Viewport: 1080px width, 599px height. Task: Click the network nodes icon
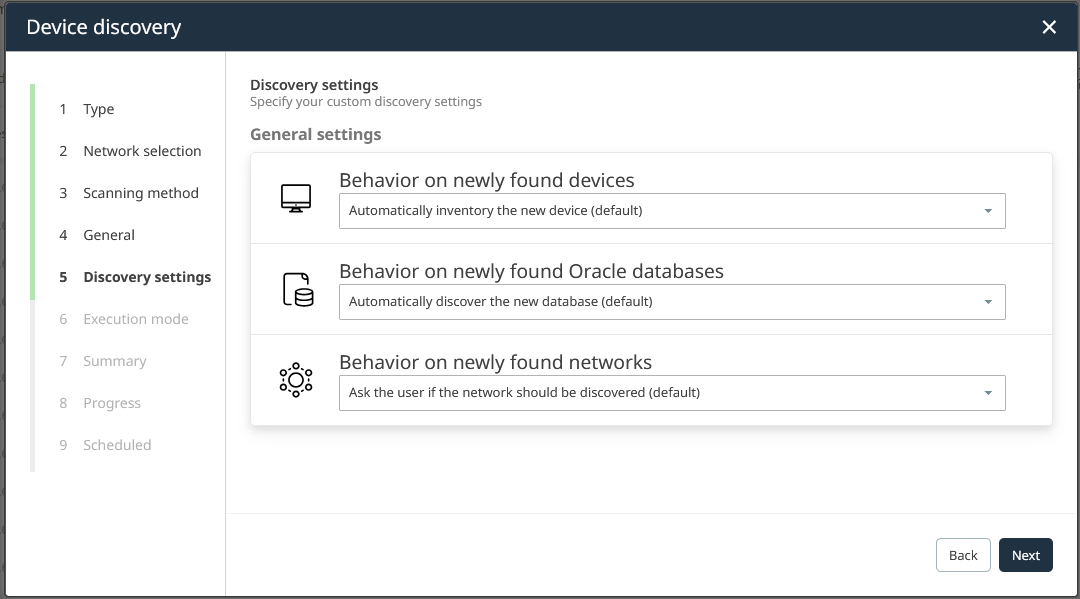(x=296, y=380)
